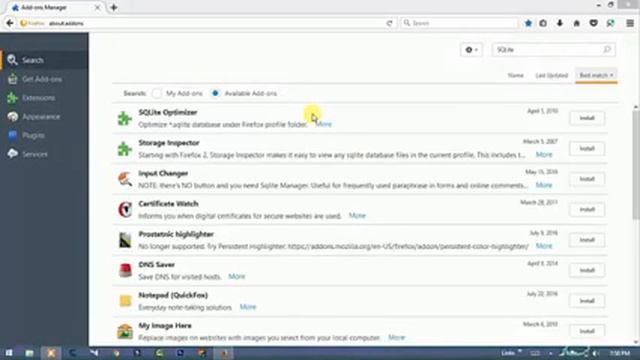Select the Add-ons Manager browser tab
Screen dimensions: 640x360
[55, 7]
